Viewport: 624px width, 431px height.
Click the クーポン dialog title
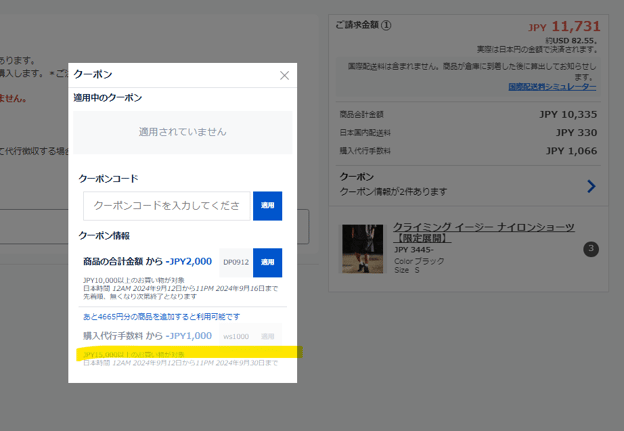point(93,75)
